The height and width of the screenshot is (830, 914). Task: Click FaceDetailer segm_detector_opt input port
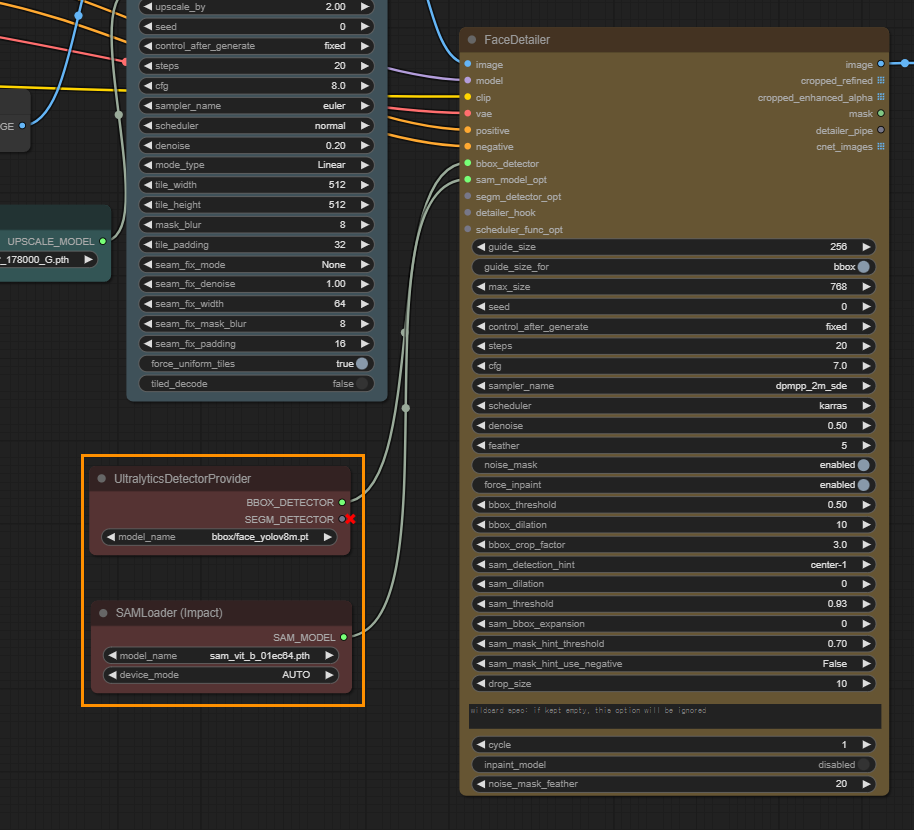(467, 196)
